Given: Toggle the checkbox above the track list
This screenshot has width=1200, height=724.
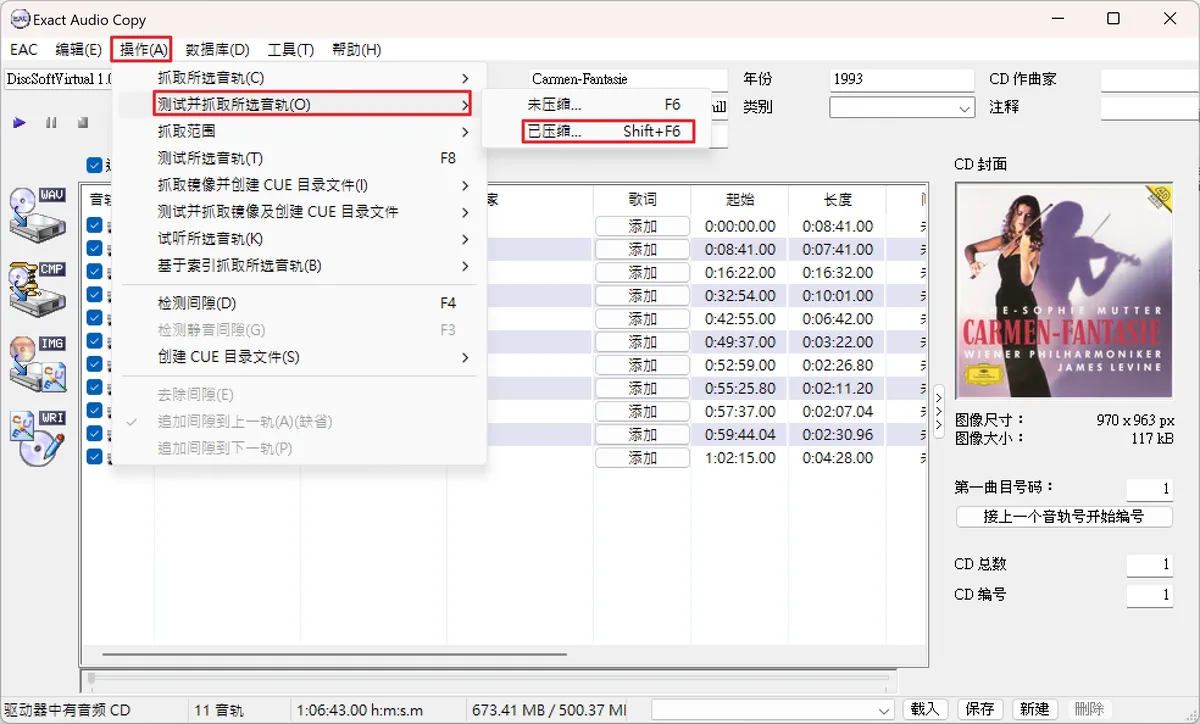Looking at the screenshot, I should point(94,165).
